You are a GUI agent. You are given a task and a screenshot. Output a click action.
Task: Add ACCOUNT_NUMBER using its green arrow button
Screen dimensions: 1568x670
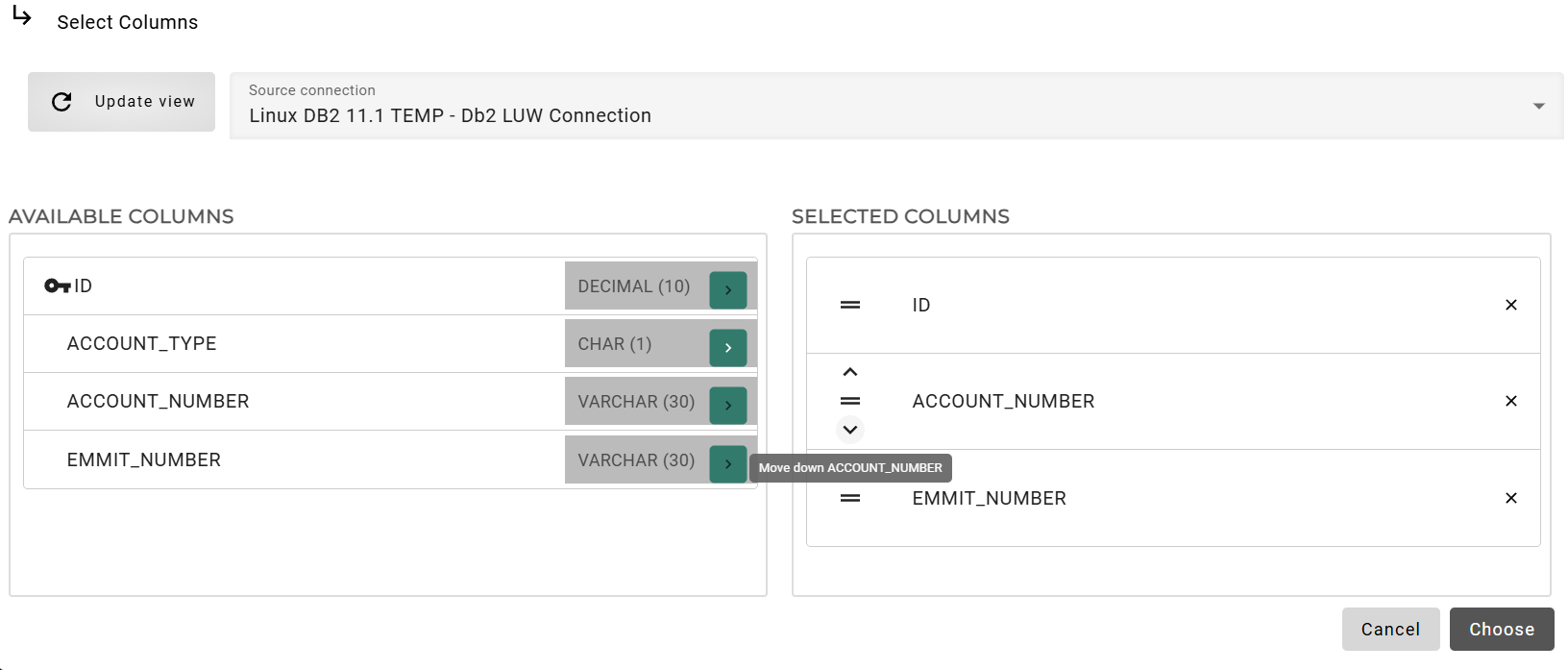(727, 405)
